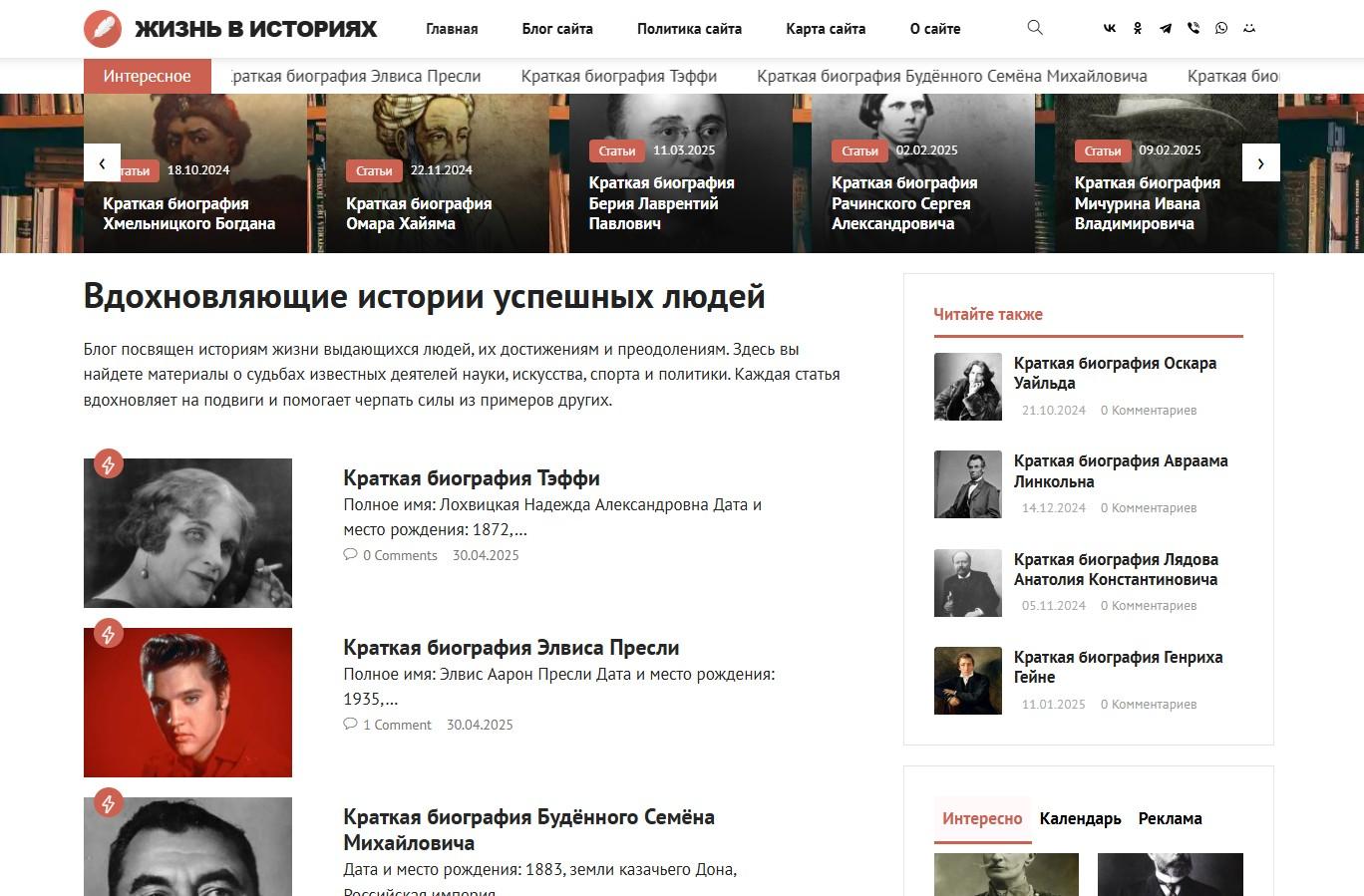Open the Viber phone icon

click(x=1193, y=28)
